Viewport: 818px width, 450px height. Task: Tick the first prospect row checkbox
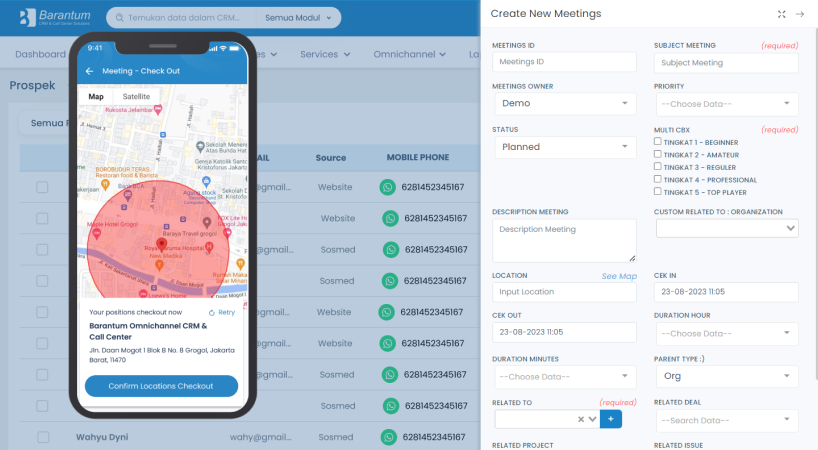[42, 187]
